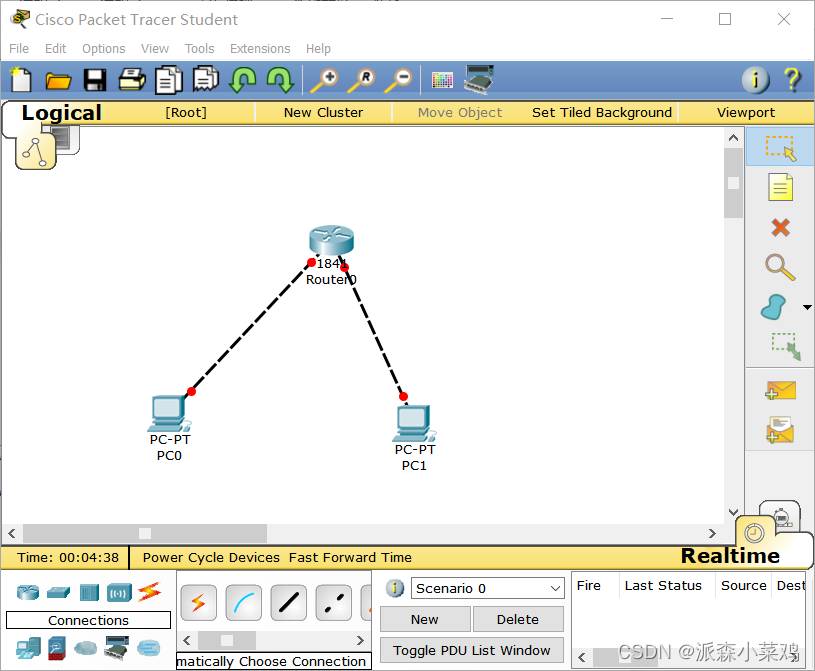The height and width of the screenshot is (671, 815).
Task: Click the Zoom Reset magnifier icon
Action: [x=361, y=81]
